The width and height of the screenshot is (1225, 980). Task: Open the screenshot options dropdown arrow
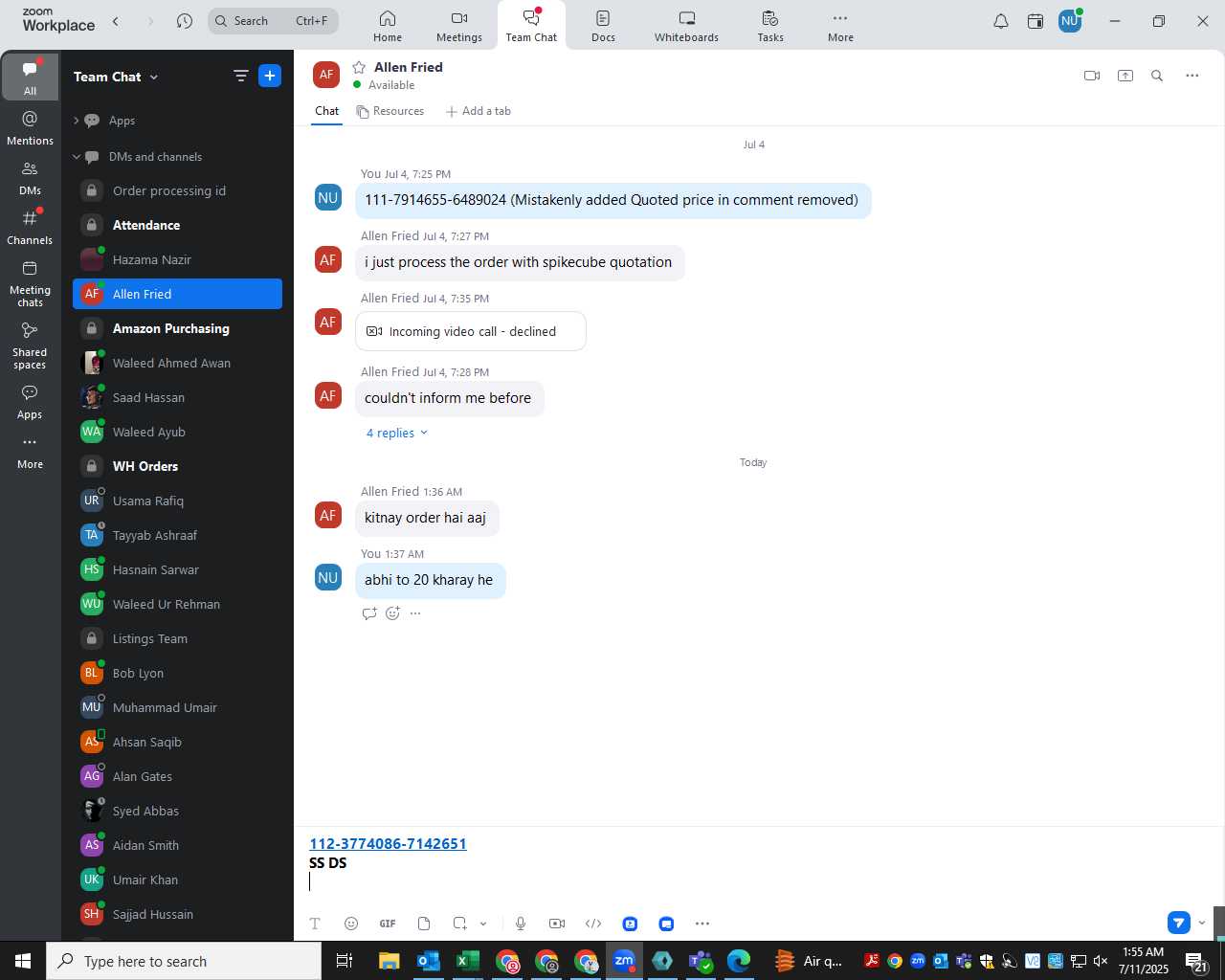pos(483,924)
